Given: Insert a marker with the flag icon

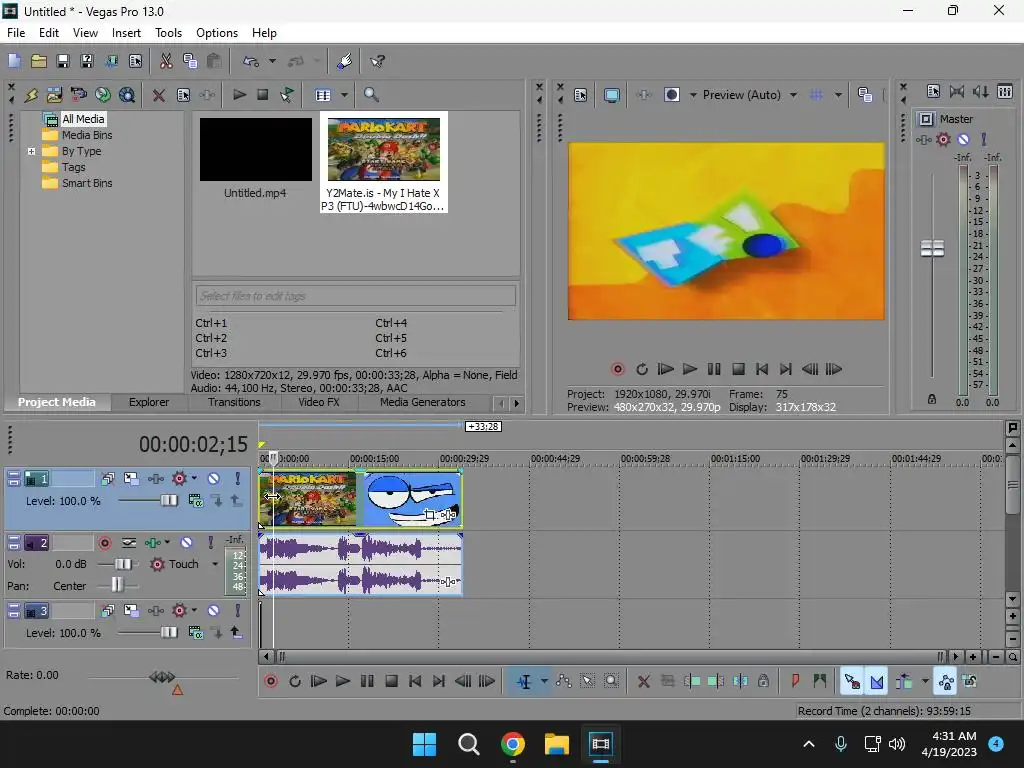Looking at the screenshot, I should point(795,682).
